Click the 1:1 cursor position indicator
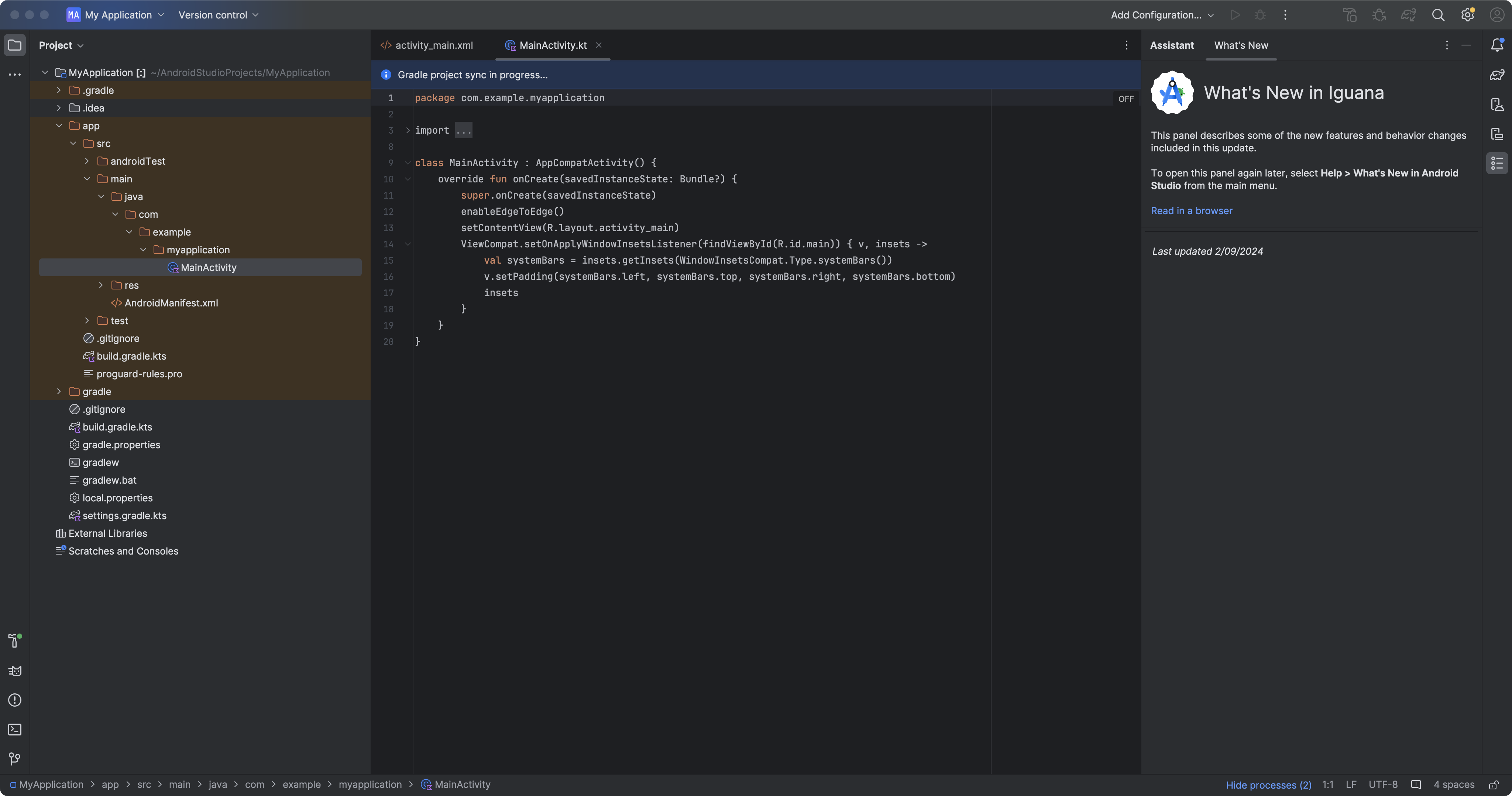 pyautogui.click(x=1328, y=785)
